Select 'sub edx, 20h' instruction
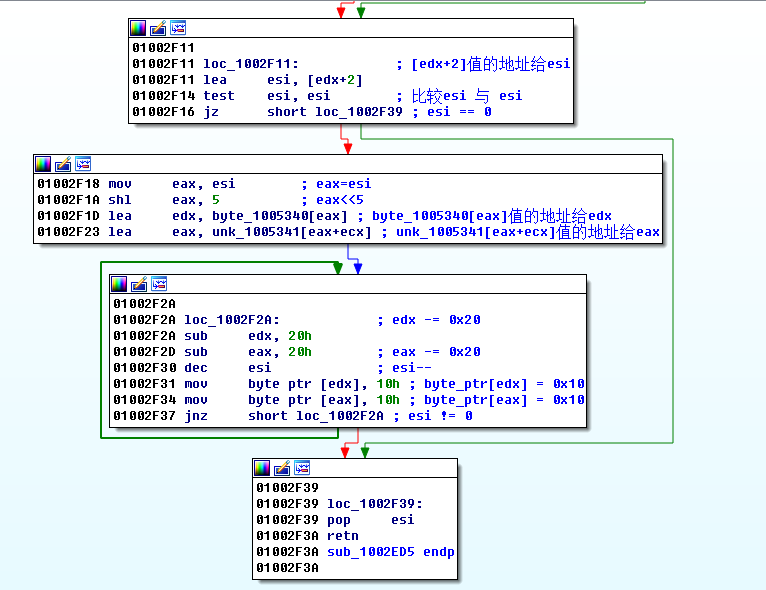Screen dimensions: 766x590 coord(248,336)
